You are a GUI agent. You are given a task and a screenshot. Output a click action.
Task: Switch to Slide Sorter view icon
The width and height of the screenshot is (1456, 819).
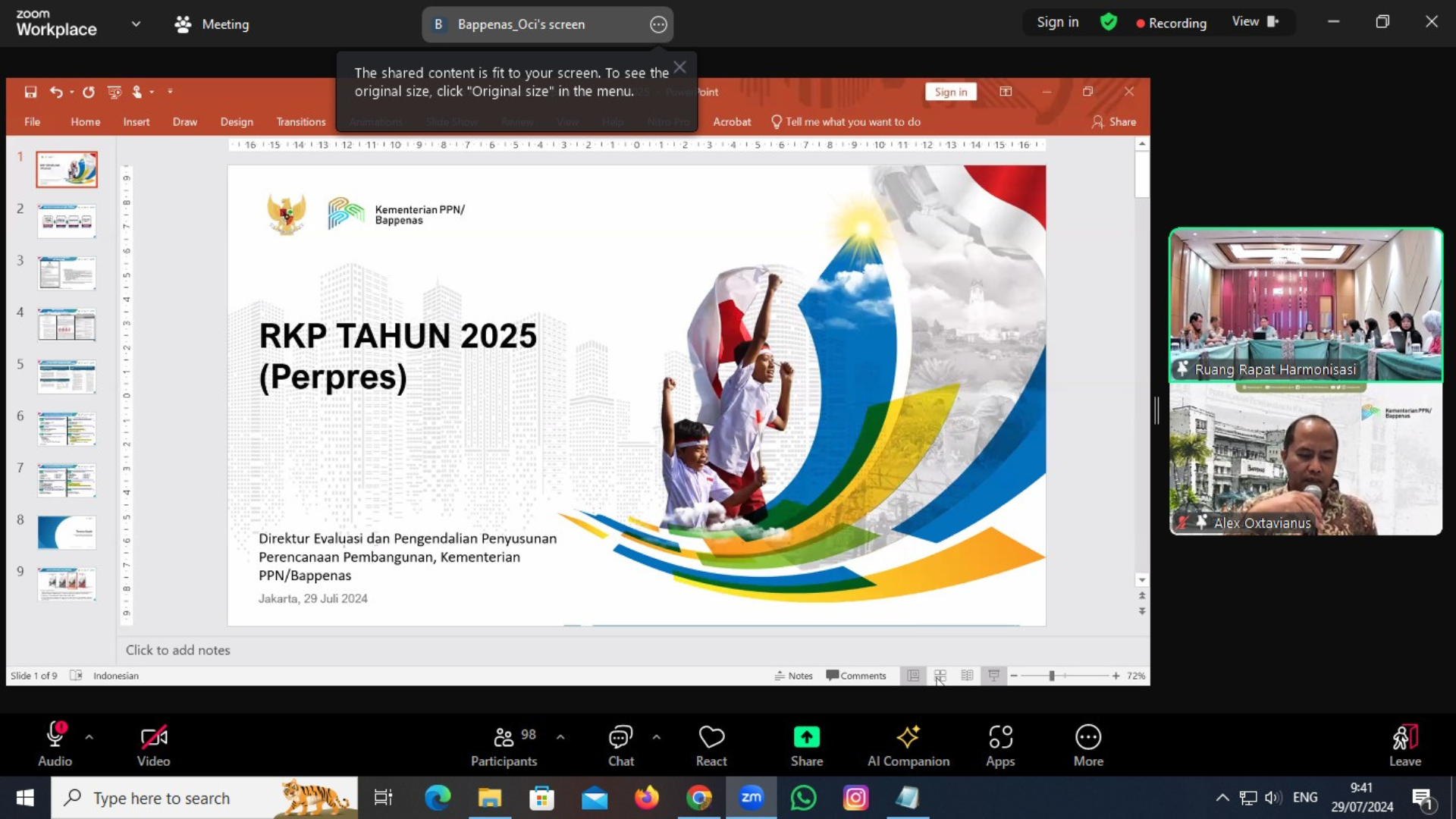[940, 676]
